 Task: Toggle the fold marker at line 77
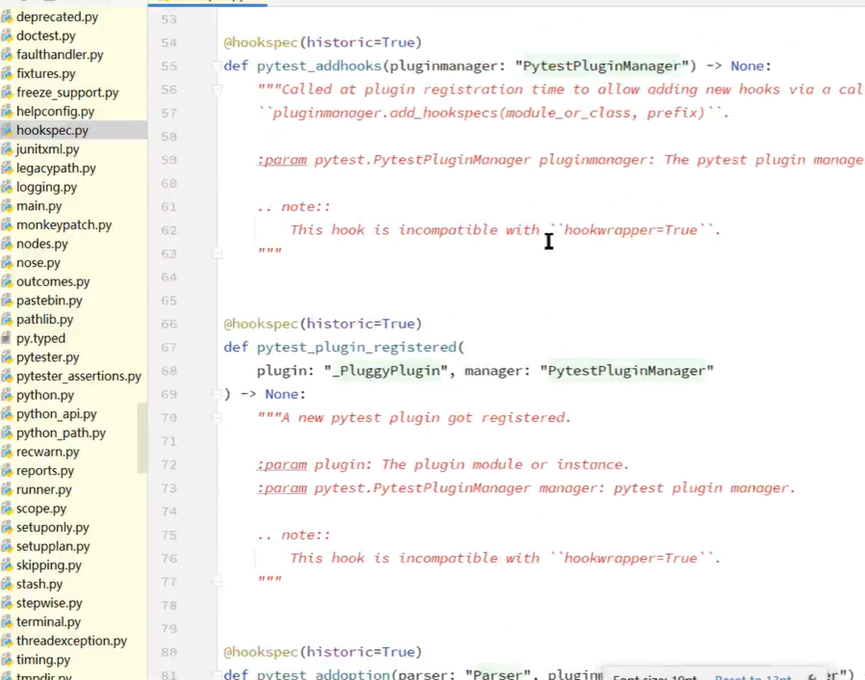click(x=217, y=581)
